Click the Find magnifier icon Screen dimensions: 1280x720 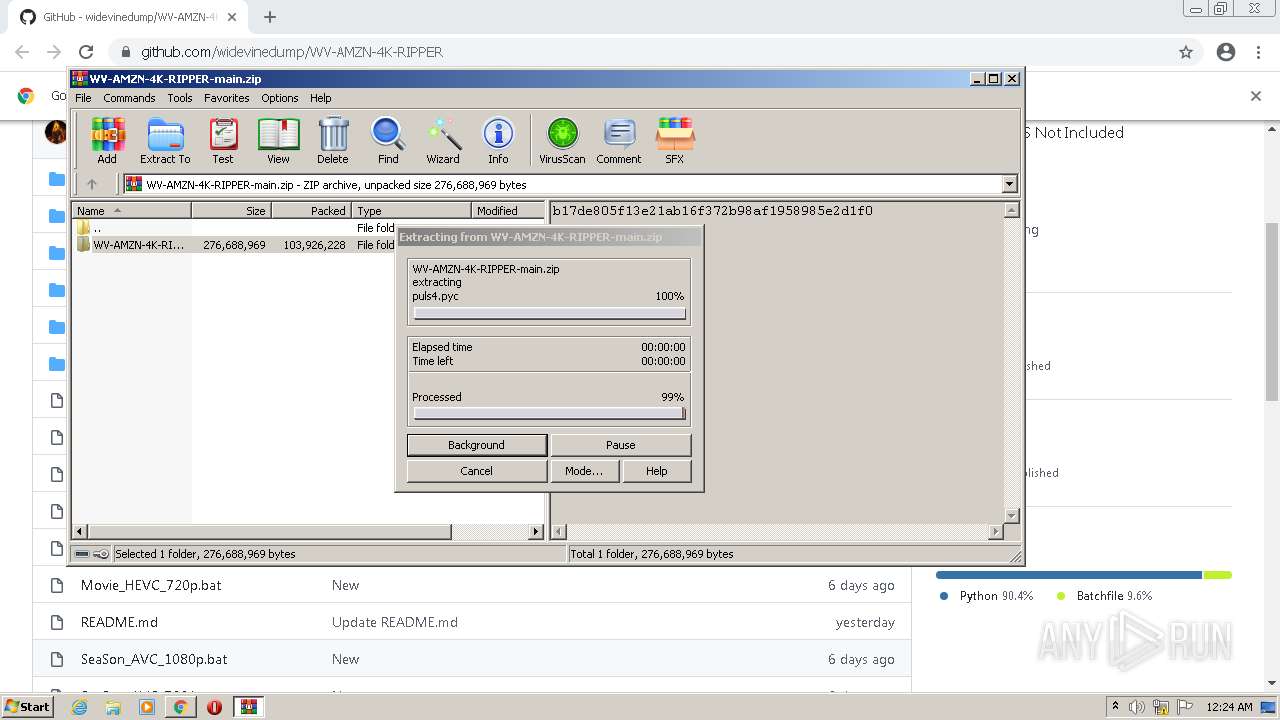(x=388, y=140)
